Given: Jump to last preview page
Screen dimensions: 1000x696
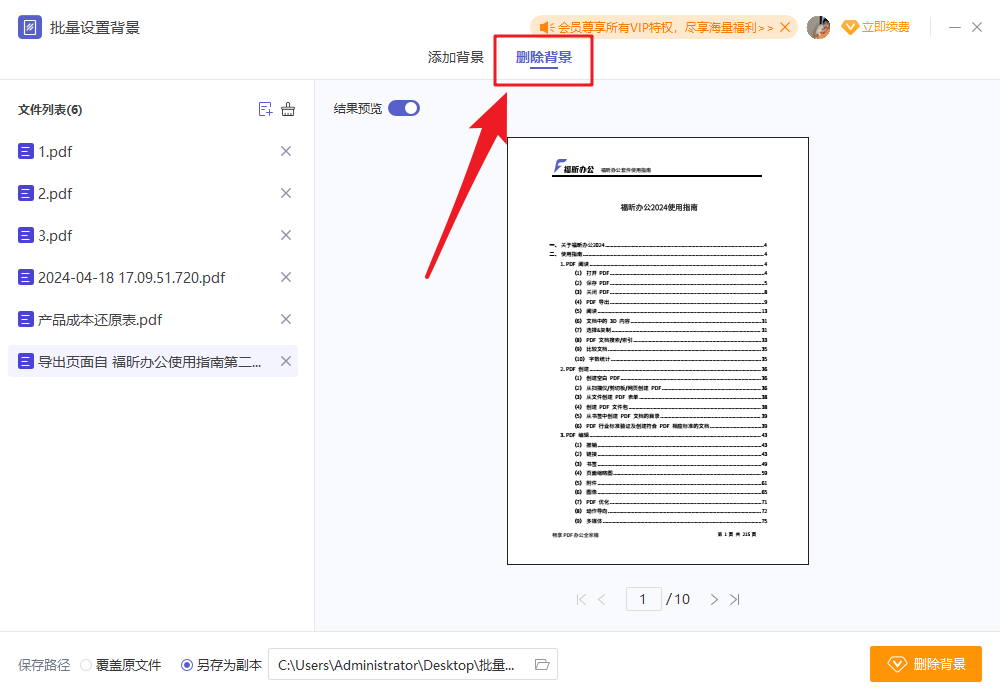Looking at the screenshot, I should pos(735,600).
